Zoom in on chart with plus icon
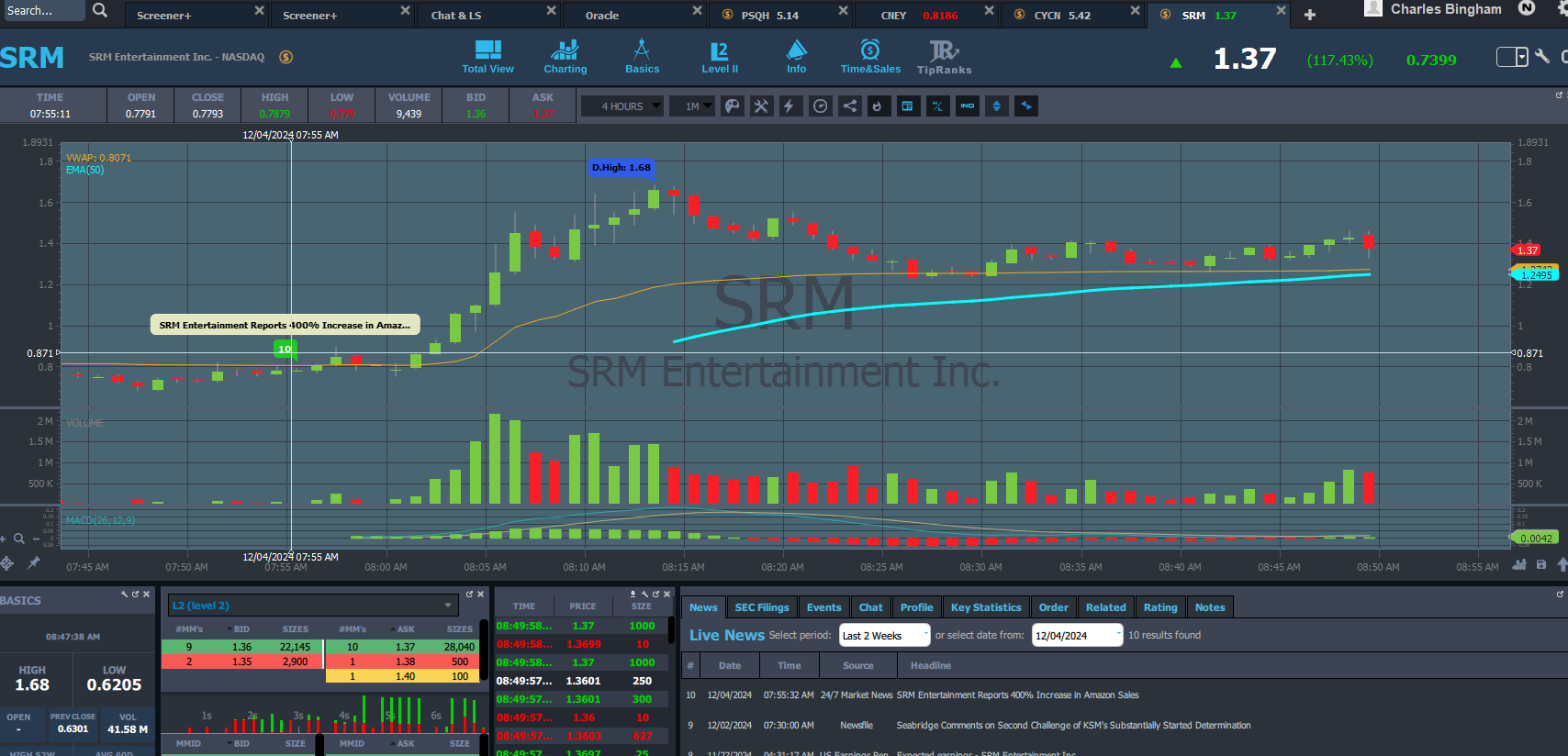1568x756 pixels. [4, 539]
